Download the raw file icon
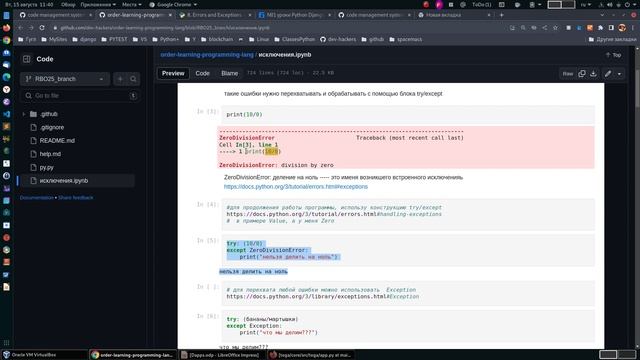 593,73
